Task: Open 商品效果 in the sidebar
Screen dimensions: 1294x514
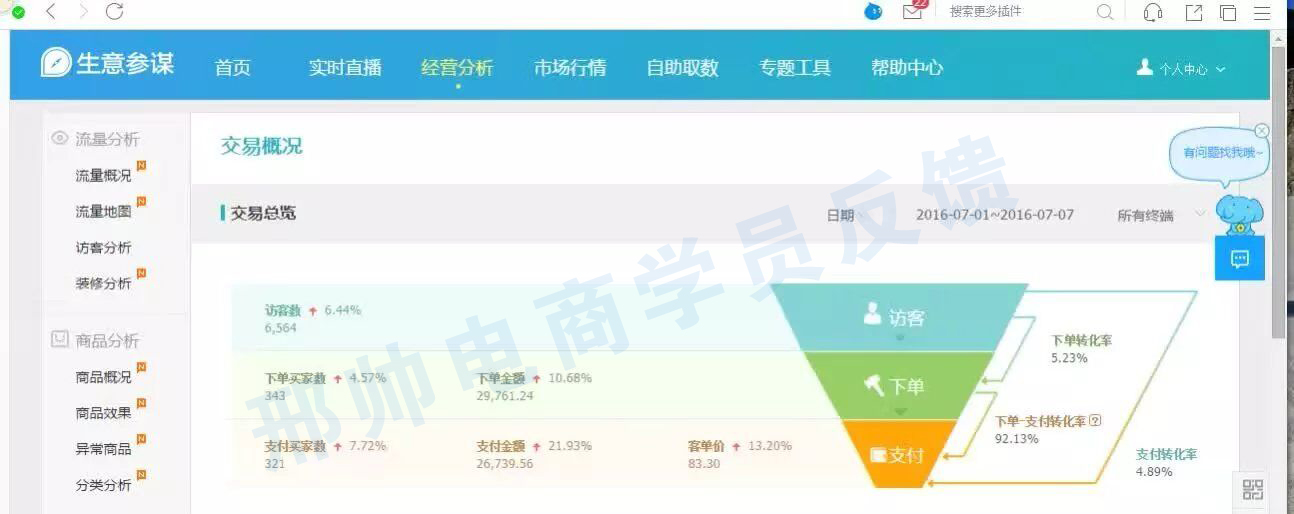Action: coord(103,413)
